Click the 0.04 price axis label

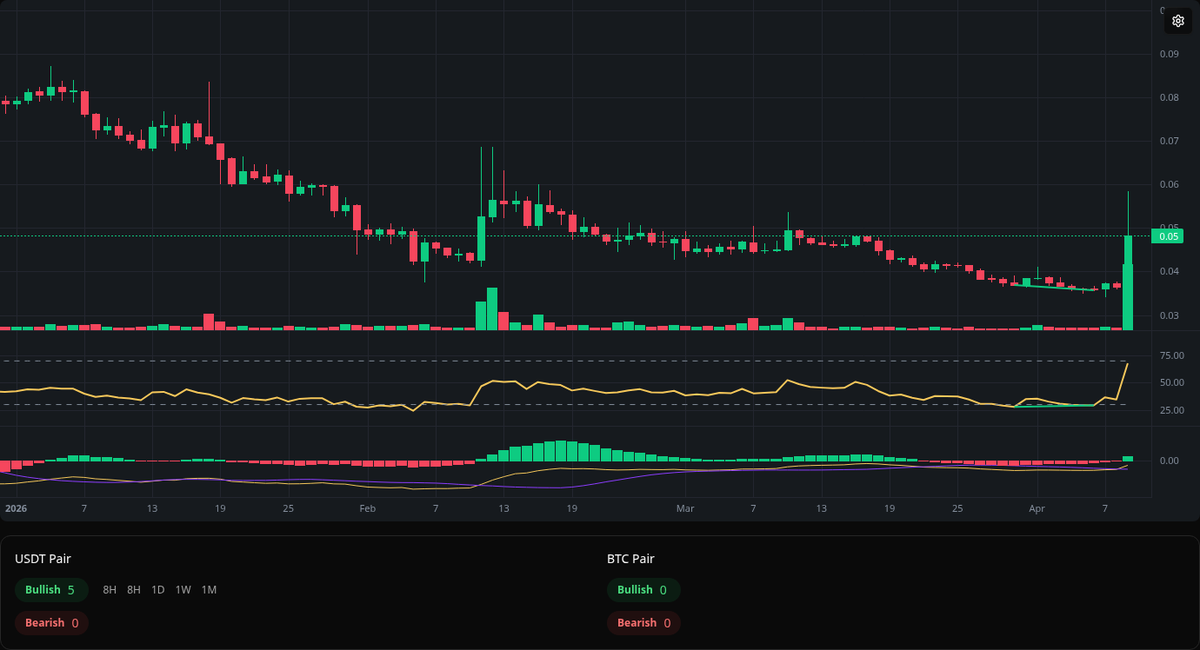(1168, 272)
